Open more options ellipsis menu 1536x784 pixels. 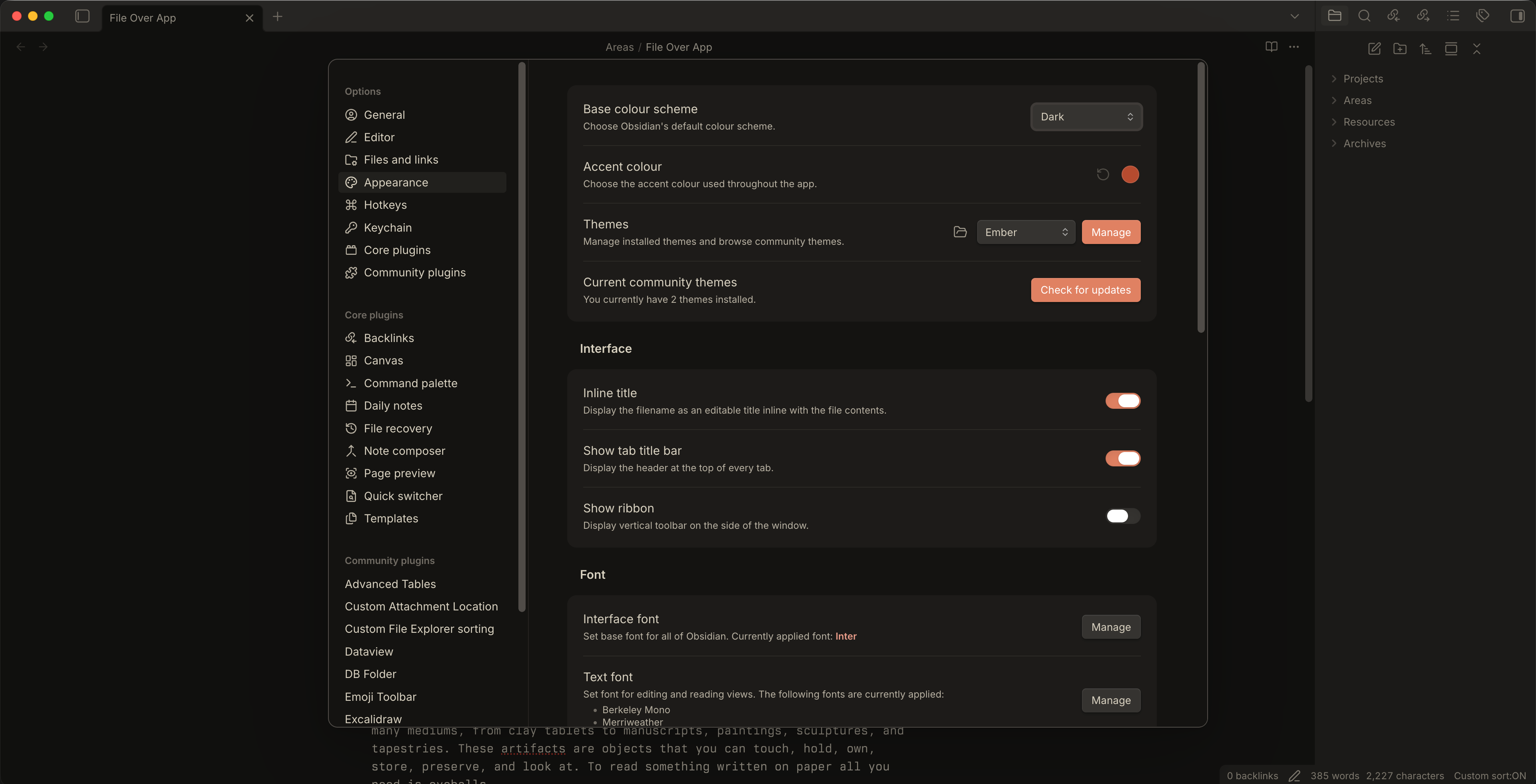1294,46
